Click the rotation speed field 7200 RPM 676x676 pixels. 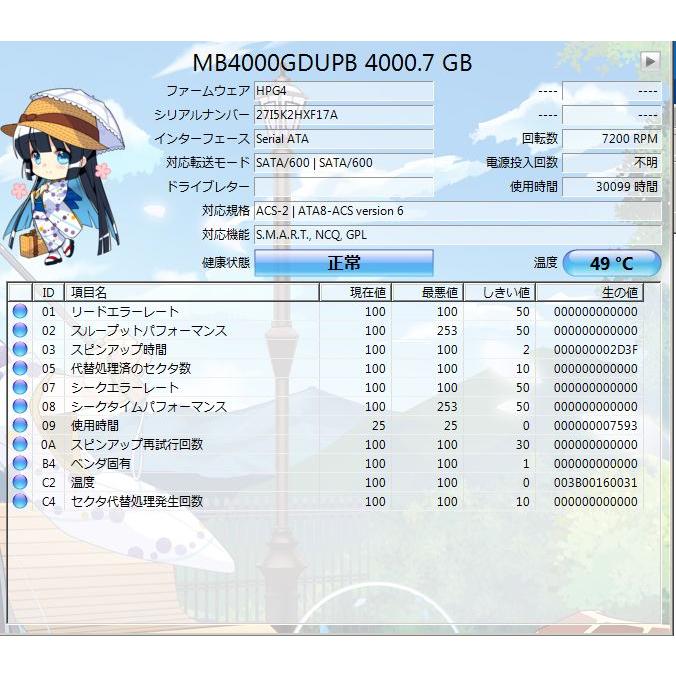(x=612, y=139)
